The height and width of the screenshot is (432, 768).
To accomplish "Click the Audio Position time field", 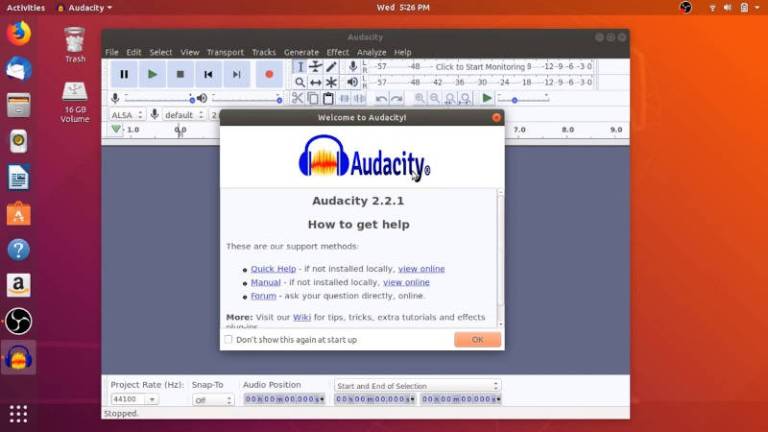I will (284, 399).
